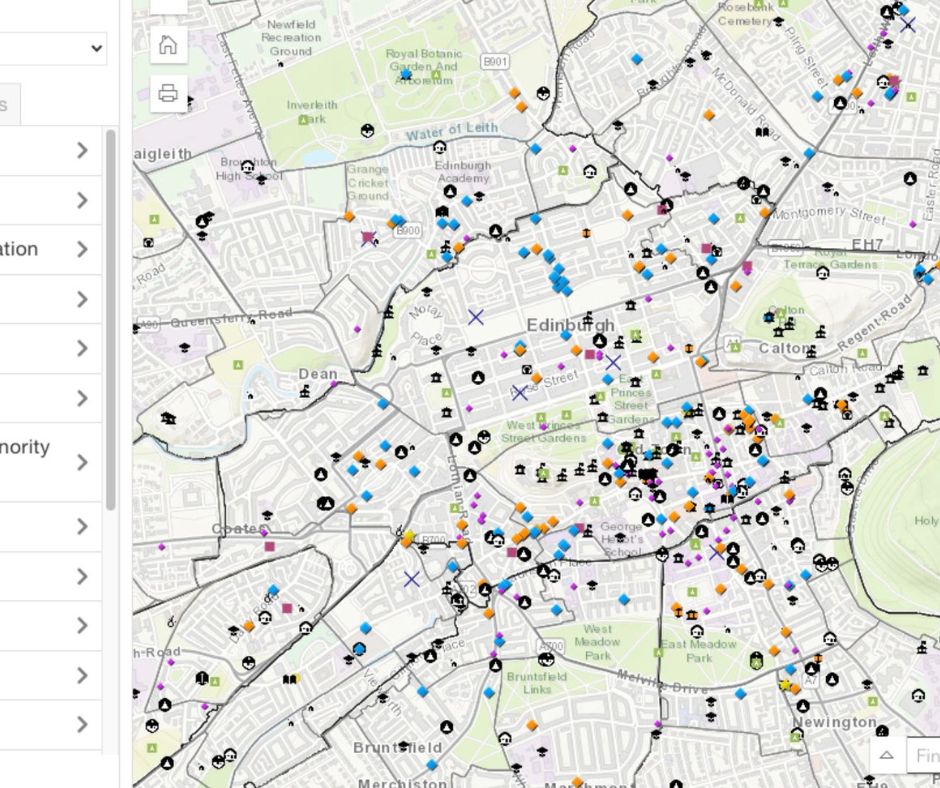Click pink square marker near Coates label
940x788 pixels.
pyautogui.click(x=269, y=547)
